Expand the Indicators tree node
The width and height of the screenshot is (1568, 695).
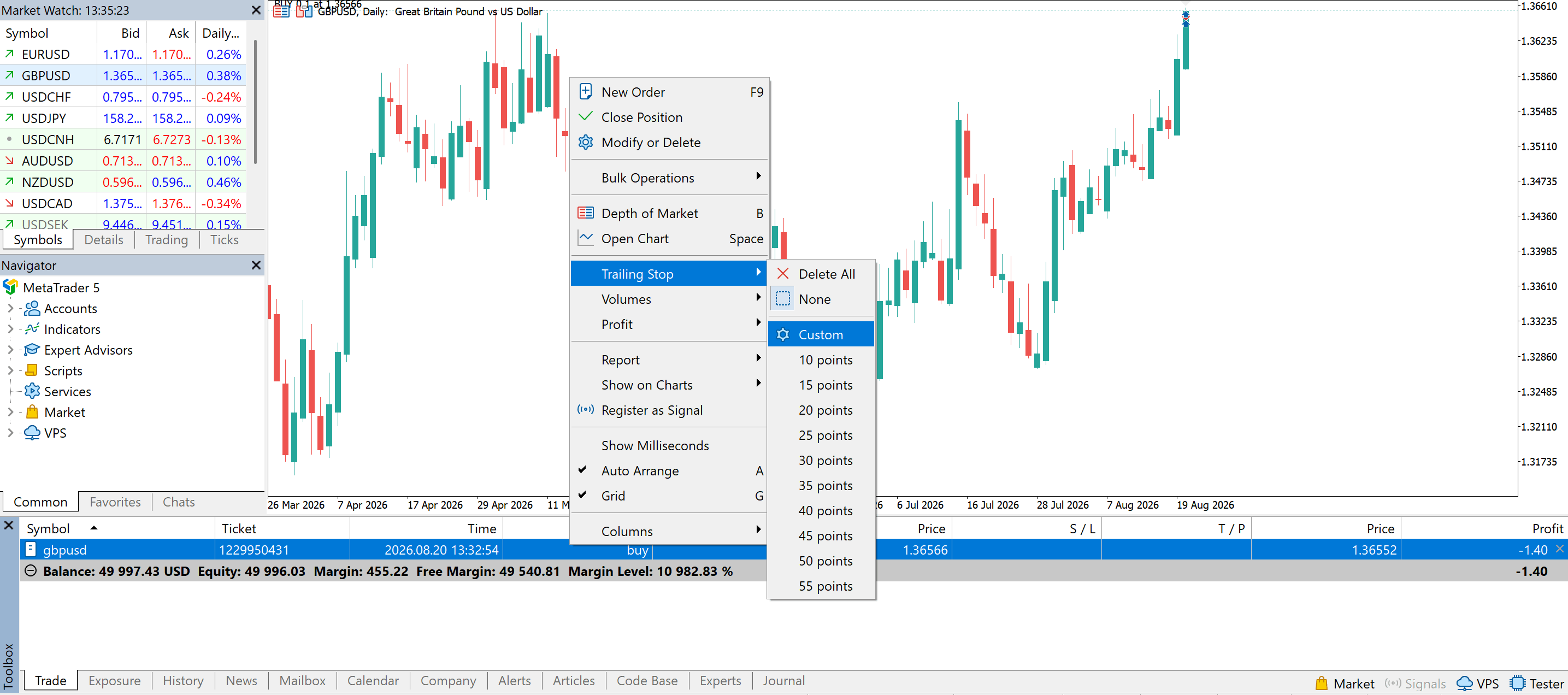coord(10,328)
